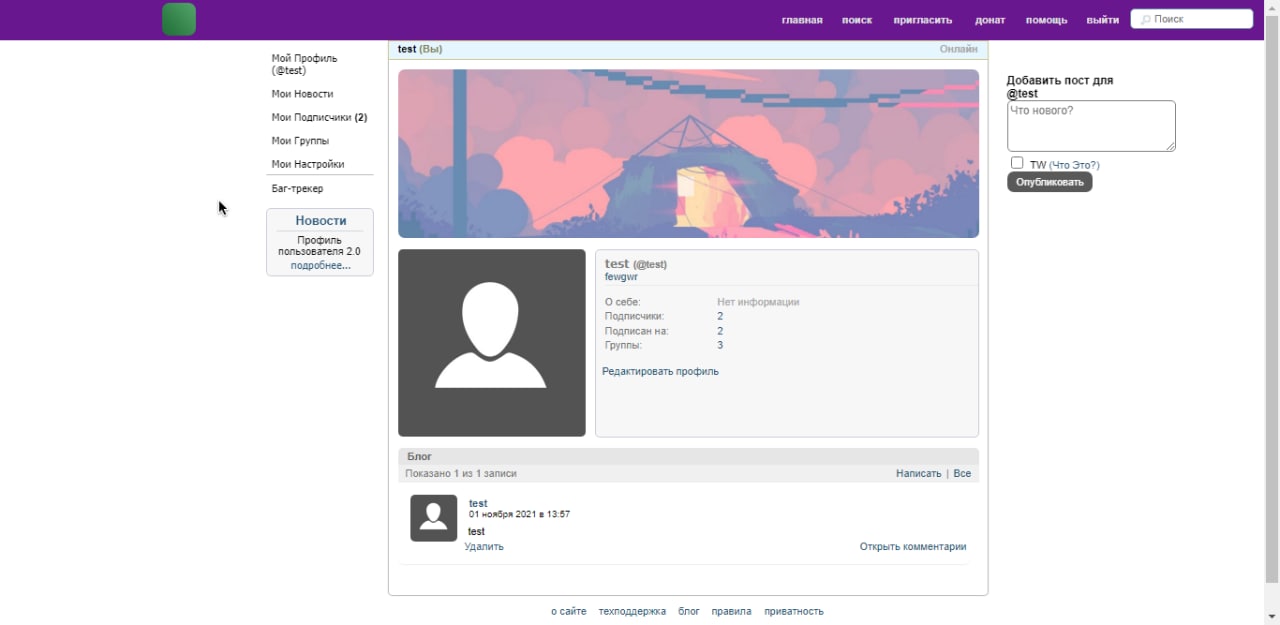The image size is (1280, 625).
Task: Click the large profile avatar placeholder
Action: (x=492, y=343)
